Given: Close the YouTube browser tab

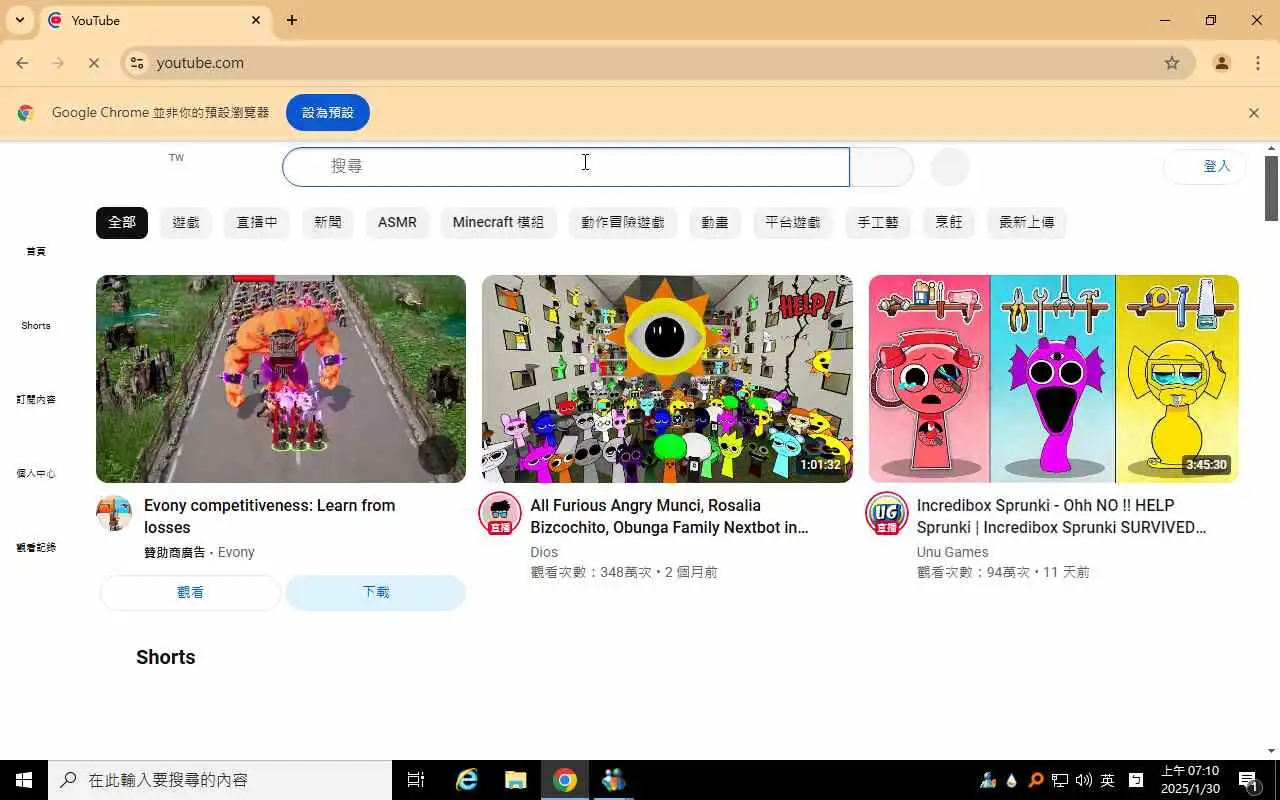Looking at the screenshot, I should [256, 20].
